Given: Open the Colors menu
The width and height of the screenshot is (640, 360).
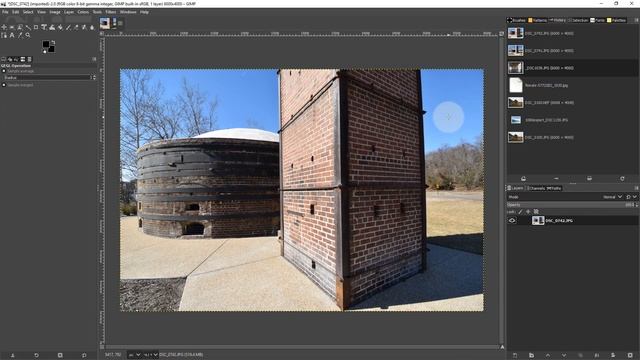Looking at the screenshot, I should click(83, 12).
